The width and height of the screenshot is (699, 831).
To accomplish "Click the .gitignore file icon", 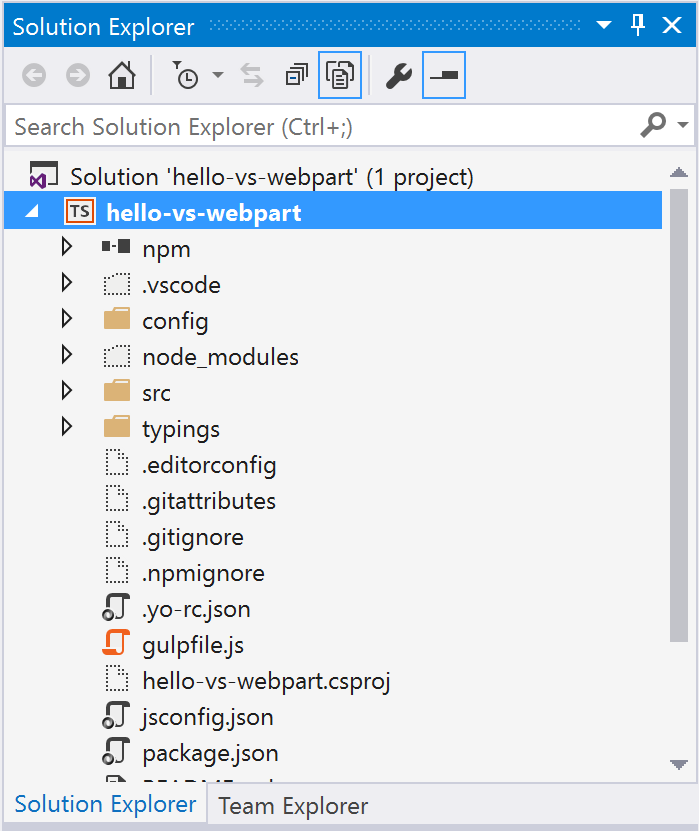I will pyautogui.click(x=117, y=535).
